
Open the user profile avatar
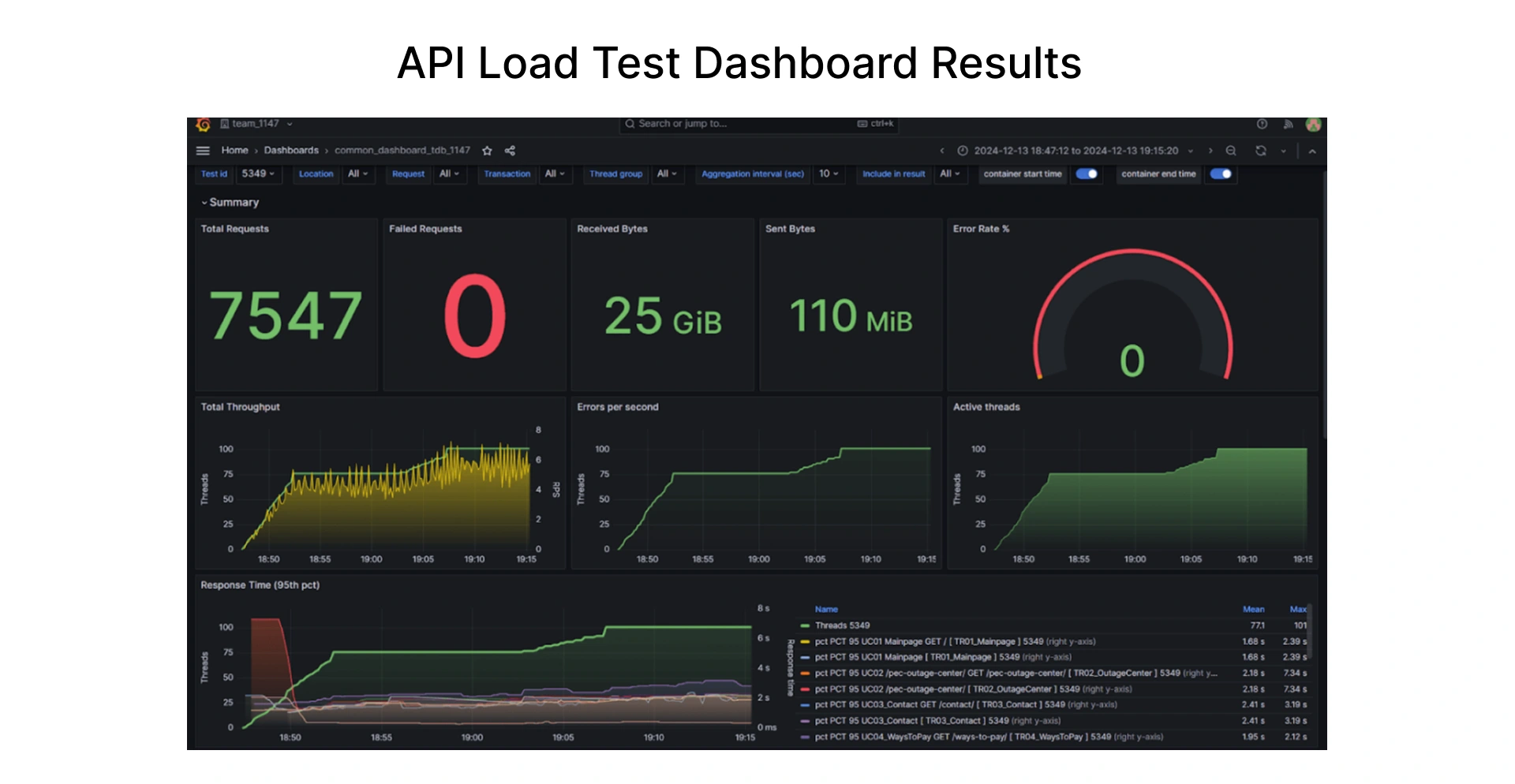(x=1314, y=125)
